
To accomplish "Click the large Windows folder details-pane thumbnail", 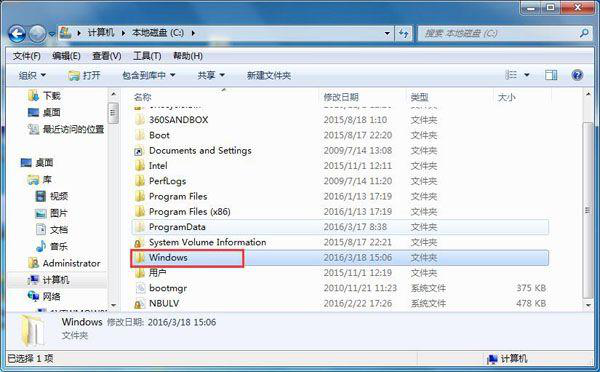I will [x=32, y=330].
